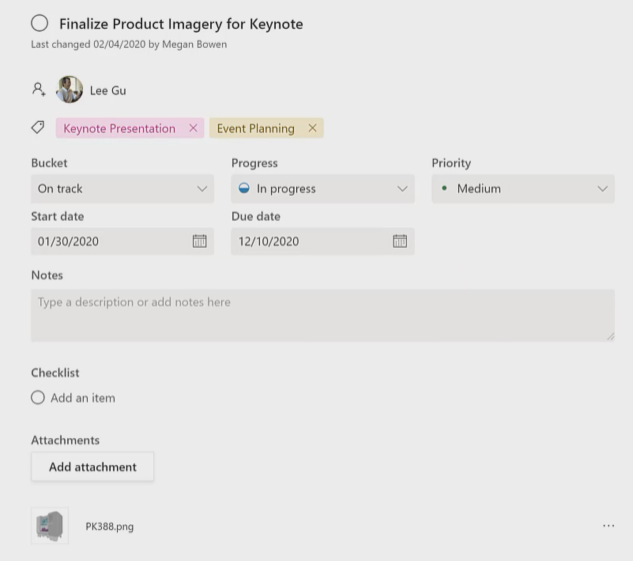Click into the Notes description field
Viewport: 633px width, 561px height.
click(x=323, y=315)
